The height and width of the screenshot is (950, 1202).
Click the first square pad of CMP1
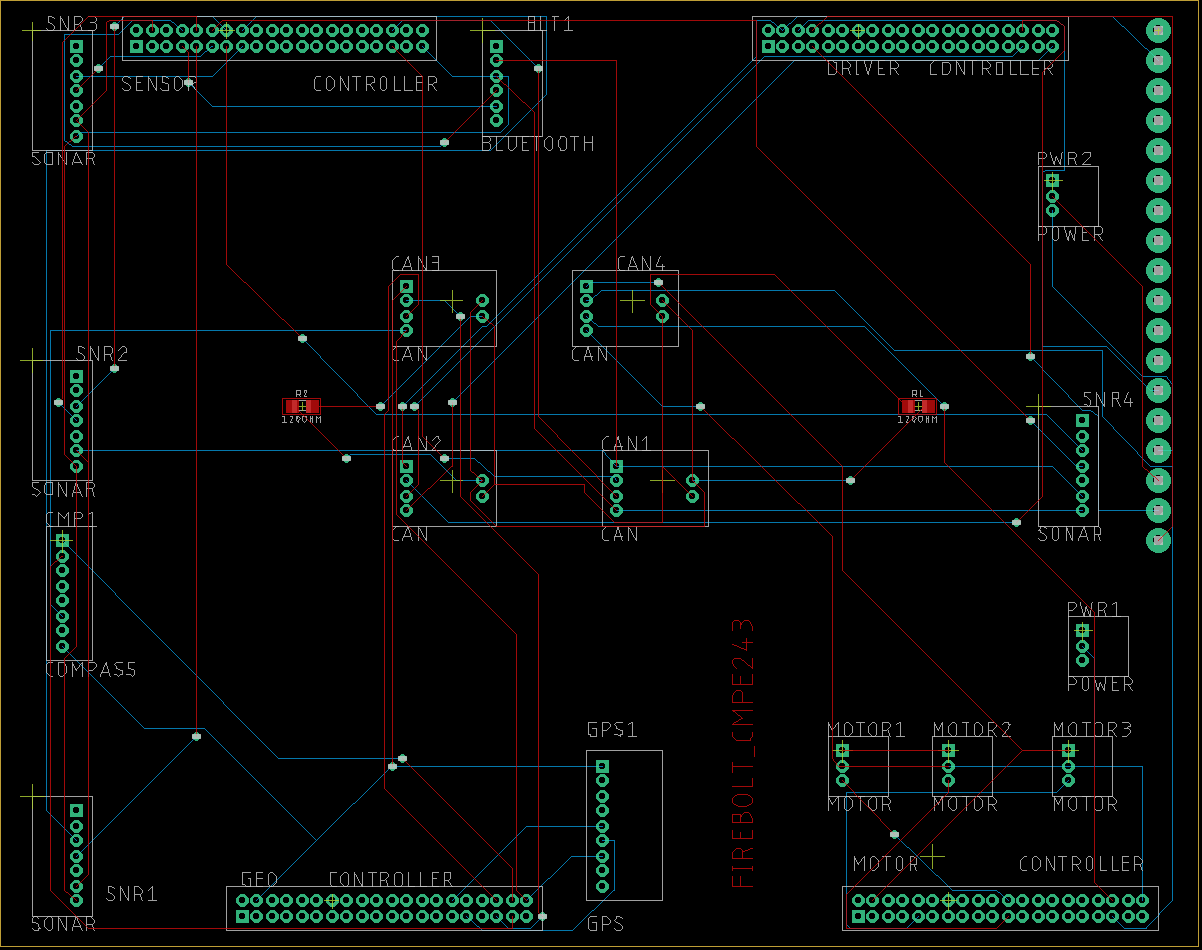click(62, 541)
